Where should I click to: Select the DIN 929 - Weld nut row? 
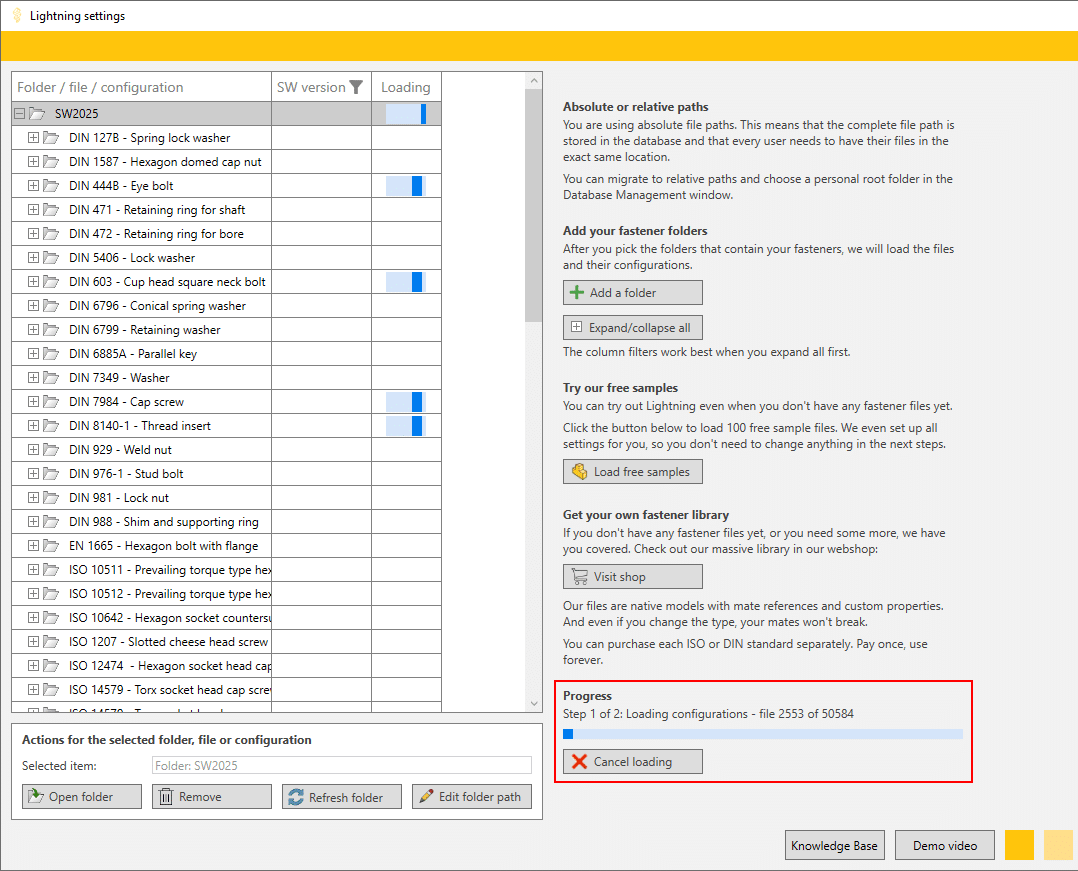tap(120, 450)
